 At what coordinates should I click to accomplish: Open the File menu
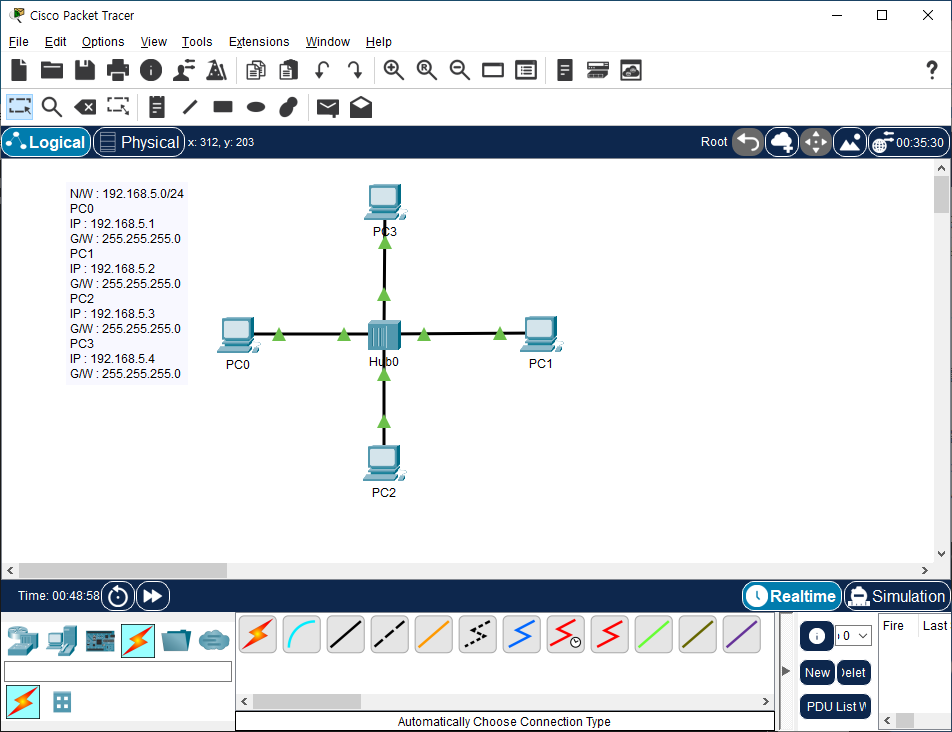19,41
